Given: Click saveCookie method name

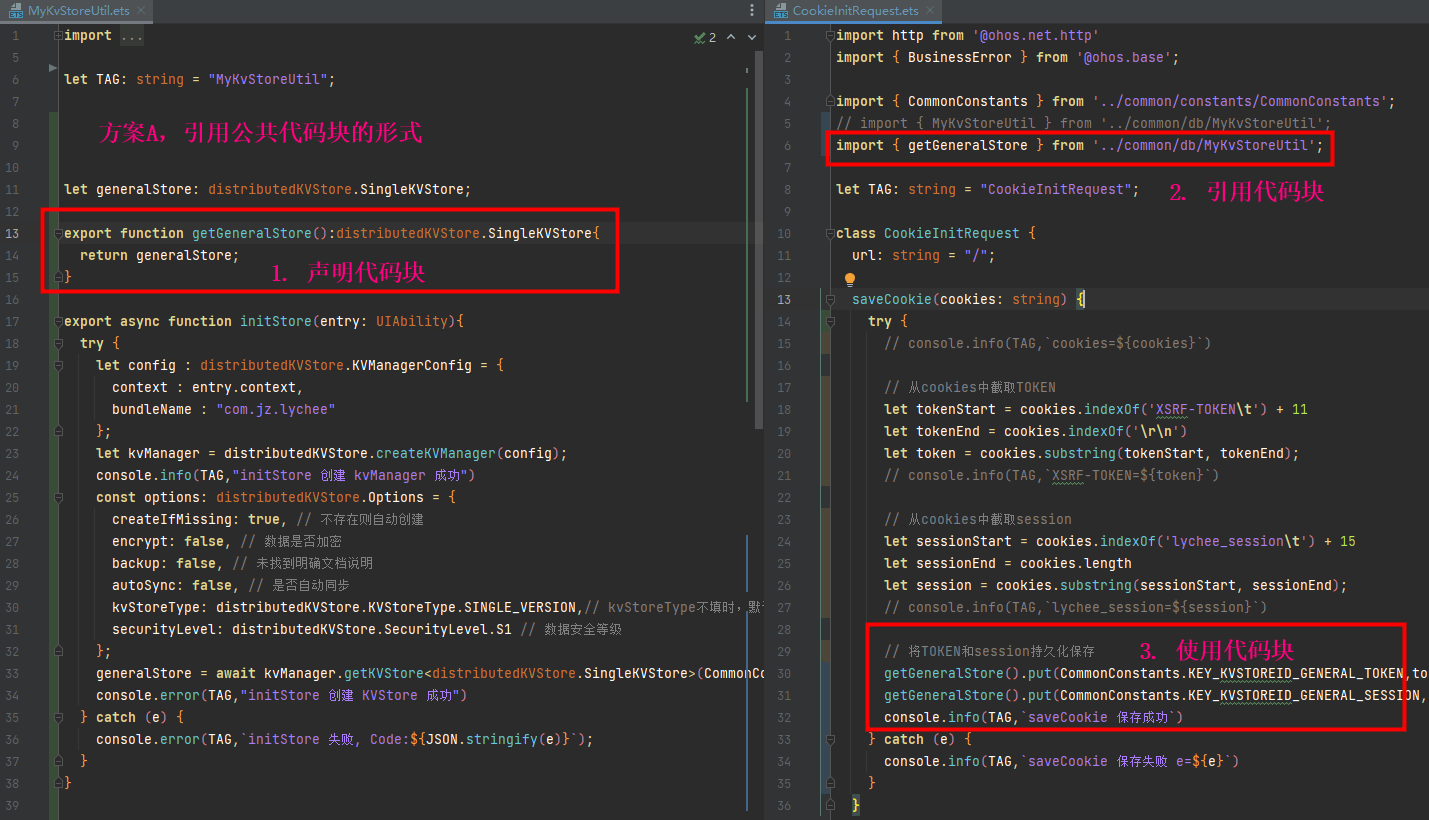Looking at the screenshot, I should pyautogui.click(x=892, y=299).
